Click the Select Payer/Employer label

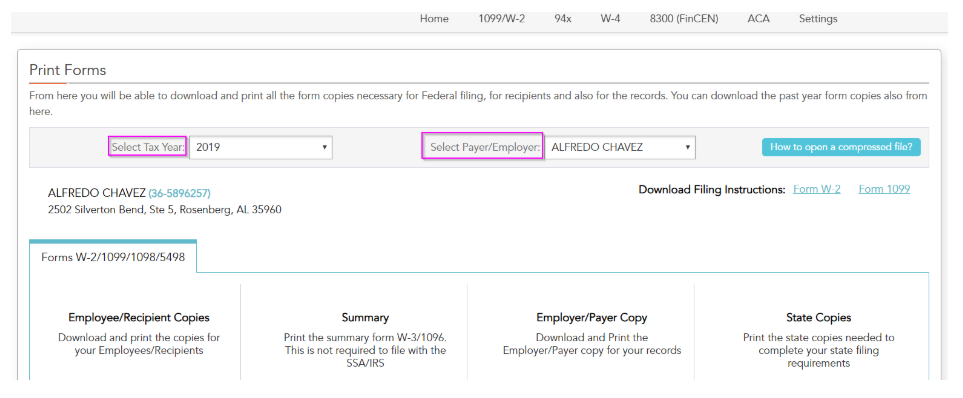[x=485, y=147]
